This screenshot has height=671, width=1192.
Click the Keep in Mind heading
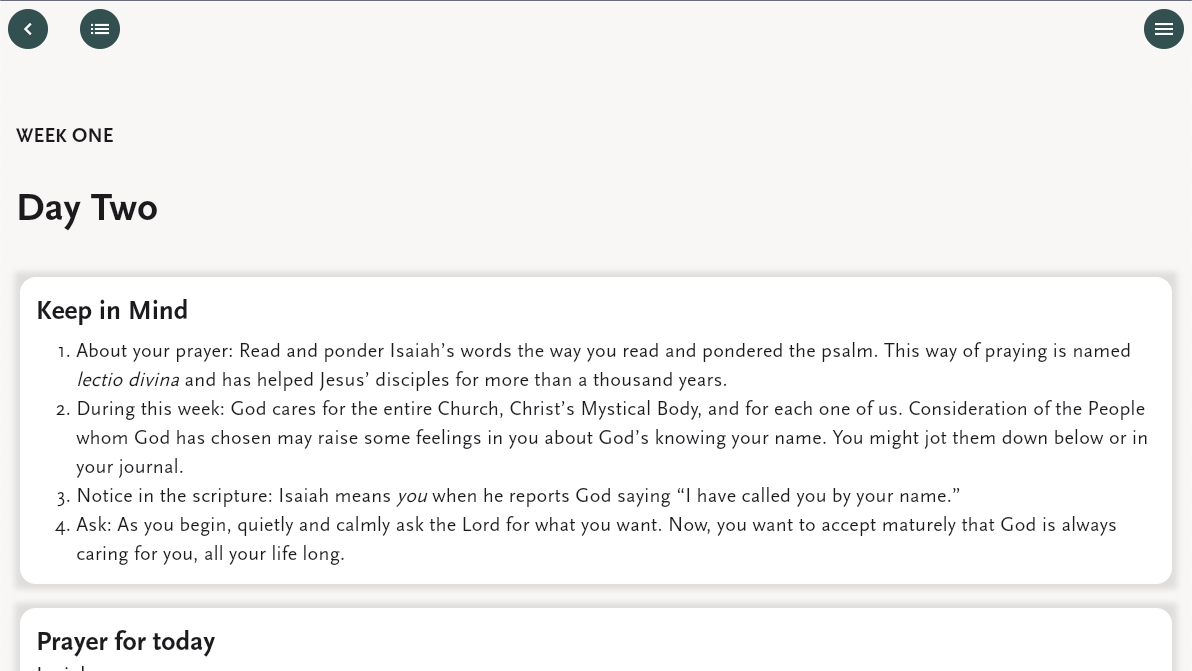pos(112,311)
